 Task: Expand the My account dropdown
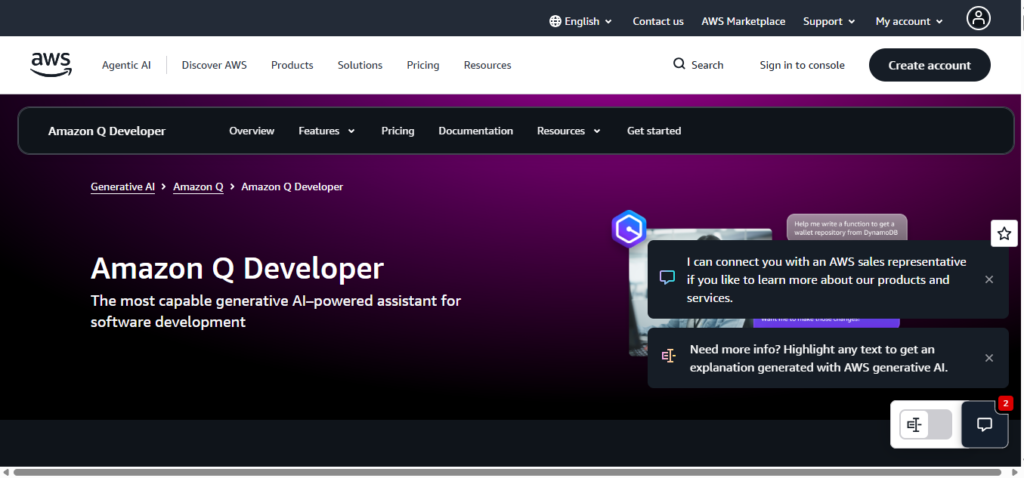tap(909, 21)
